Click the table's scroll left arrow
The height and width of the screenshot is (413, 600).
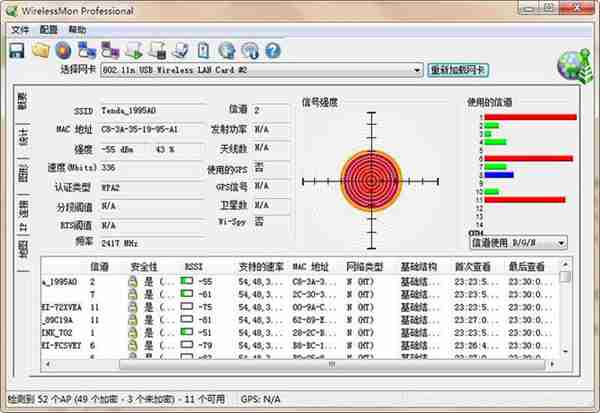pos(47,364)
